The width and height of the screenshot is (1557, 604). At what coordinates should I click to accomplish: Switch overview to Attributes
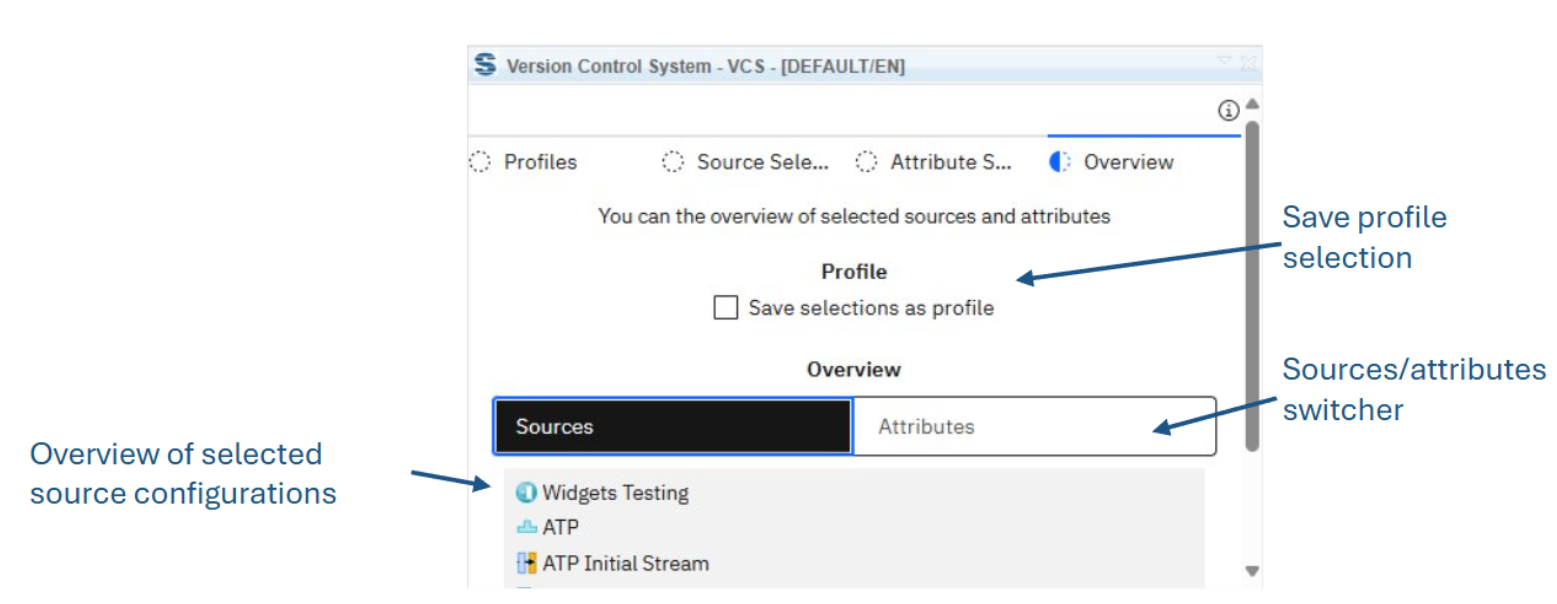pos(1034,427)
